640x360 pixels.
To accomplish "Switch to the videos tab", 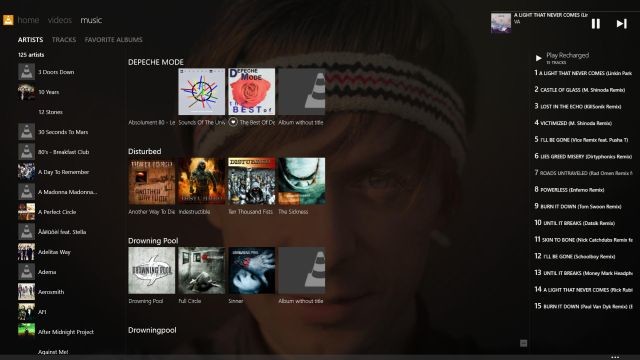I will 60,20.
